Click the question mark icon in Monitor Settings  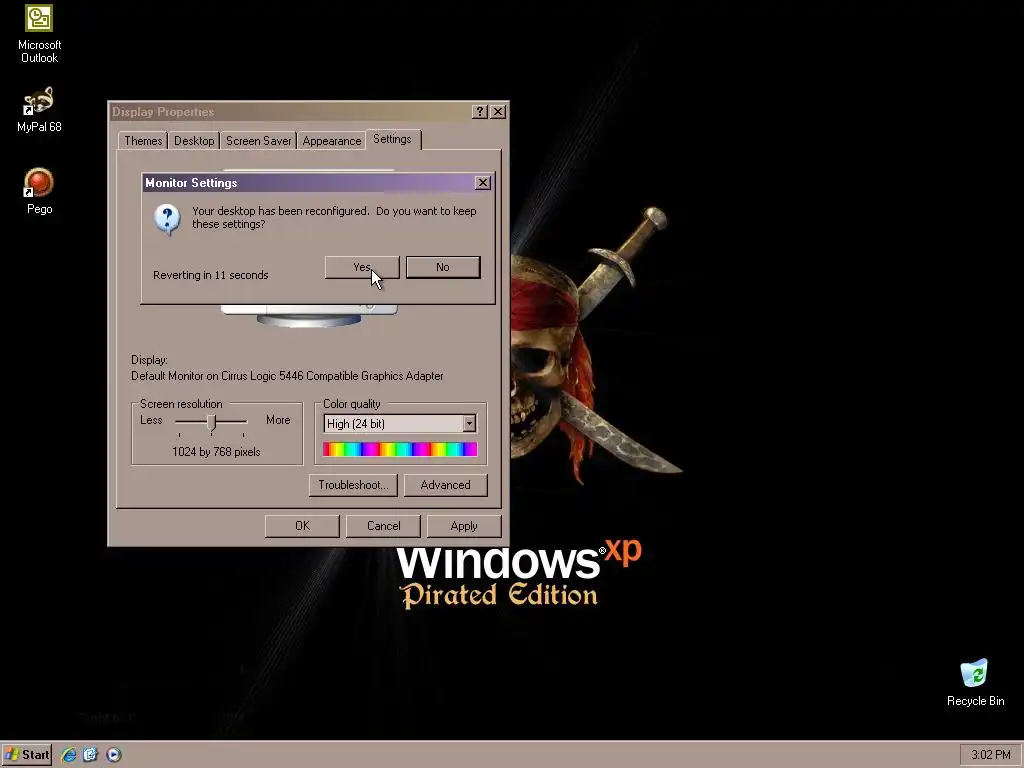(167, 218)
